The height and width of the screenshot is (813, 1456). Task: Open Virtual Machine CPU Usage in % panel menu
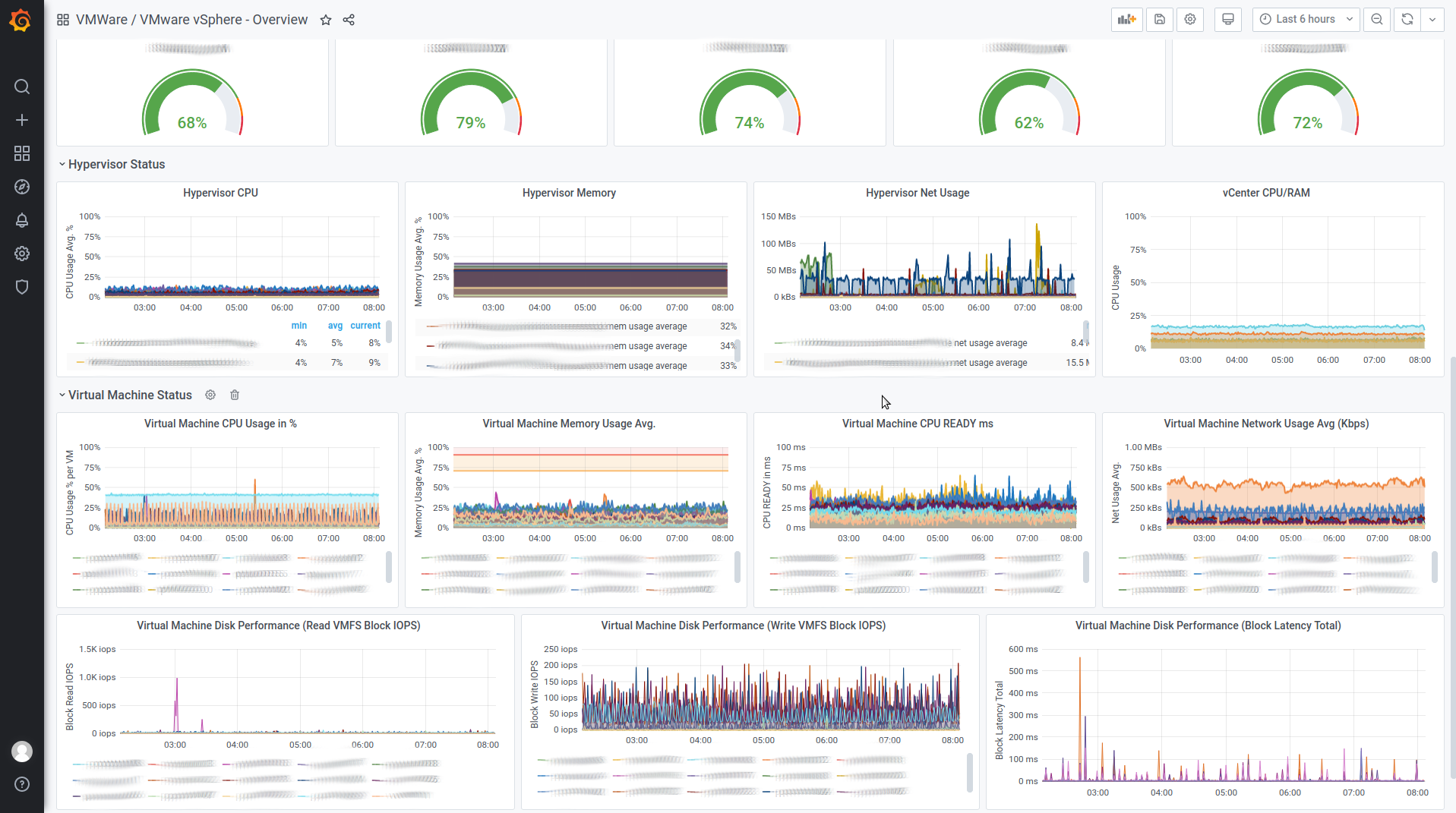[220, 424]
